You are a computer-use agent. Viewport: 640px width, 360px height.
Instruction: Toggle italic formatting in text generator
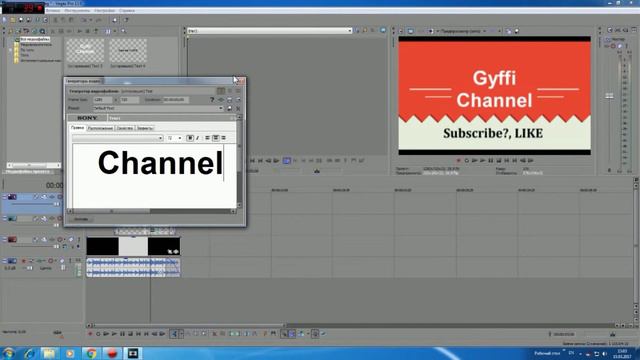tap(198, 138)
